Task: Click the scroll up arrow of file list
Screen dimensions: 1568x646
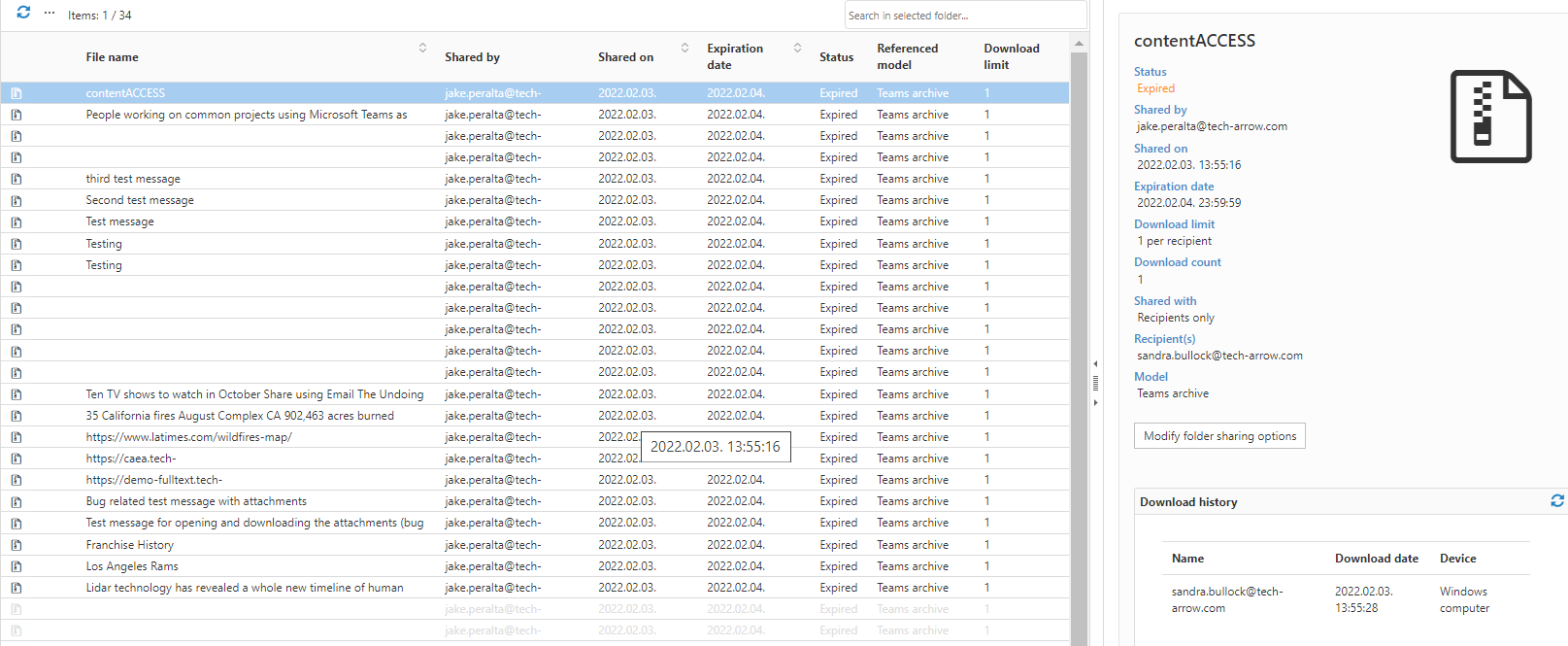Action: [1079, 44]
